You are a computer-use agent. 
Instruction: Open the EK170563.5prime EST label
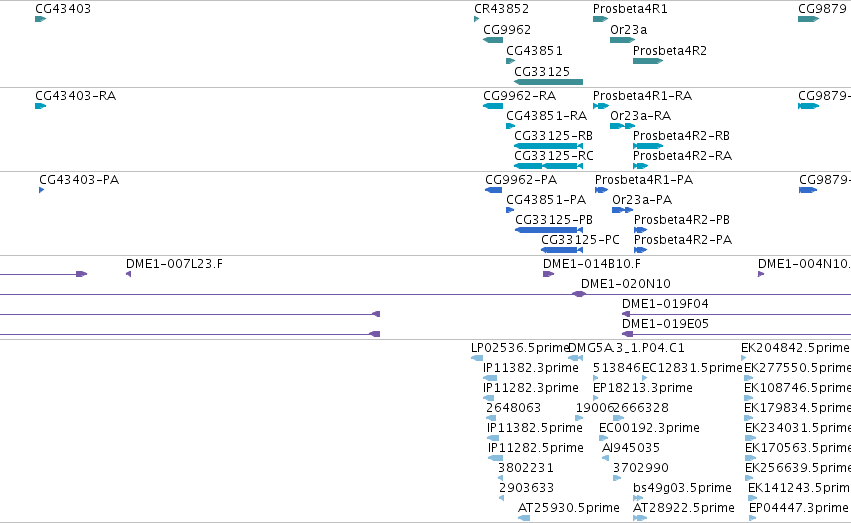798,448
